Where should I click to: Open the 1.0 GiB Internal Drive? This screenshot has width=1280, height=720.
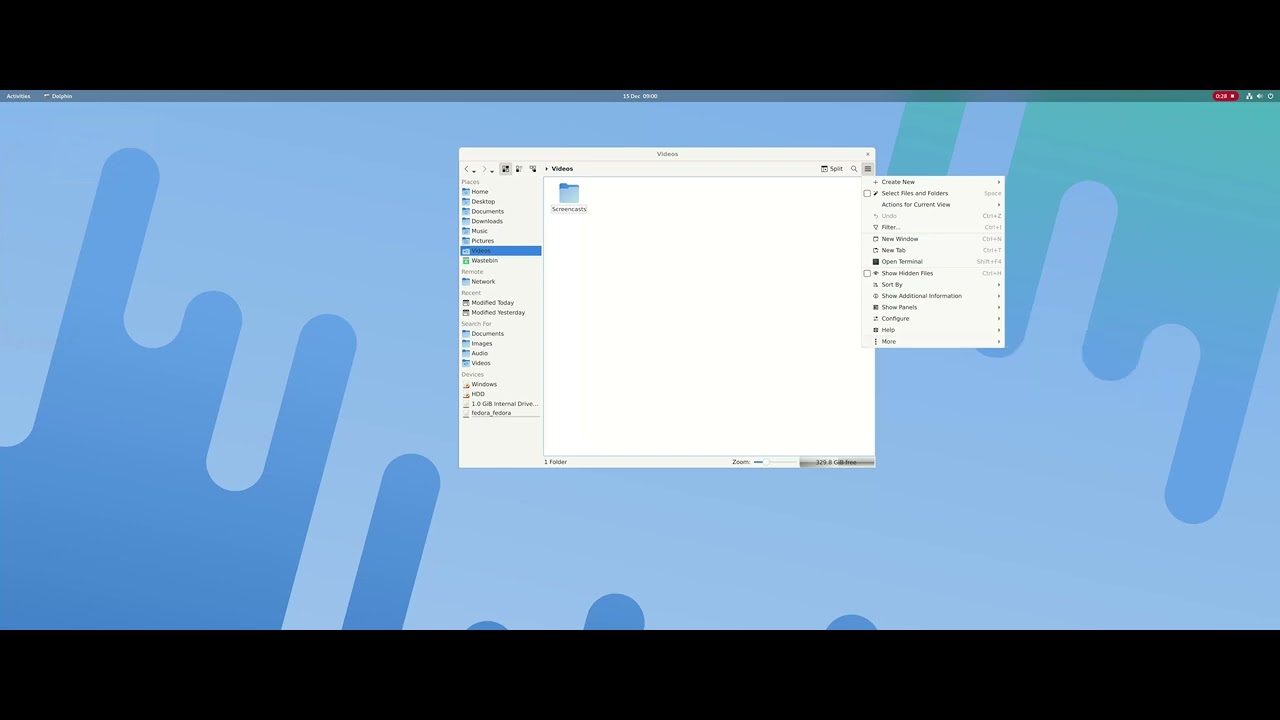click(501, 404)
